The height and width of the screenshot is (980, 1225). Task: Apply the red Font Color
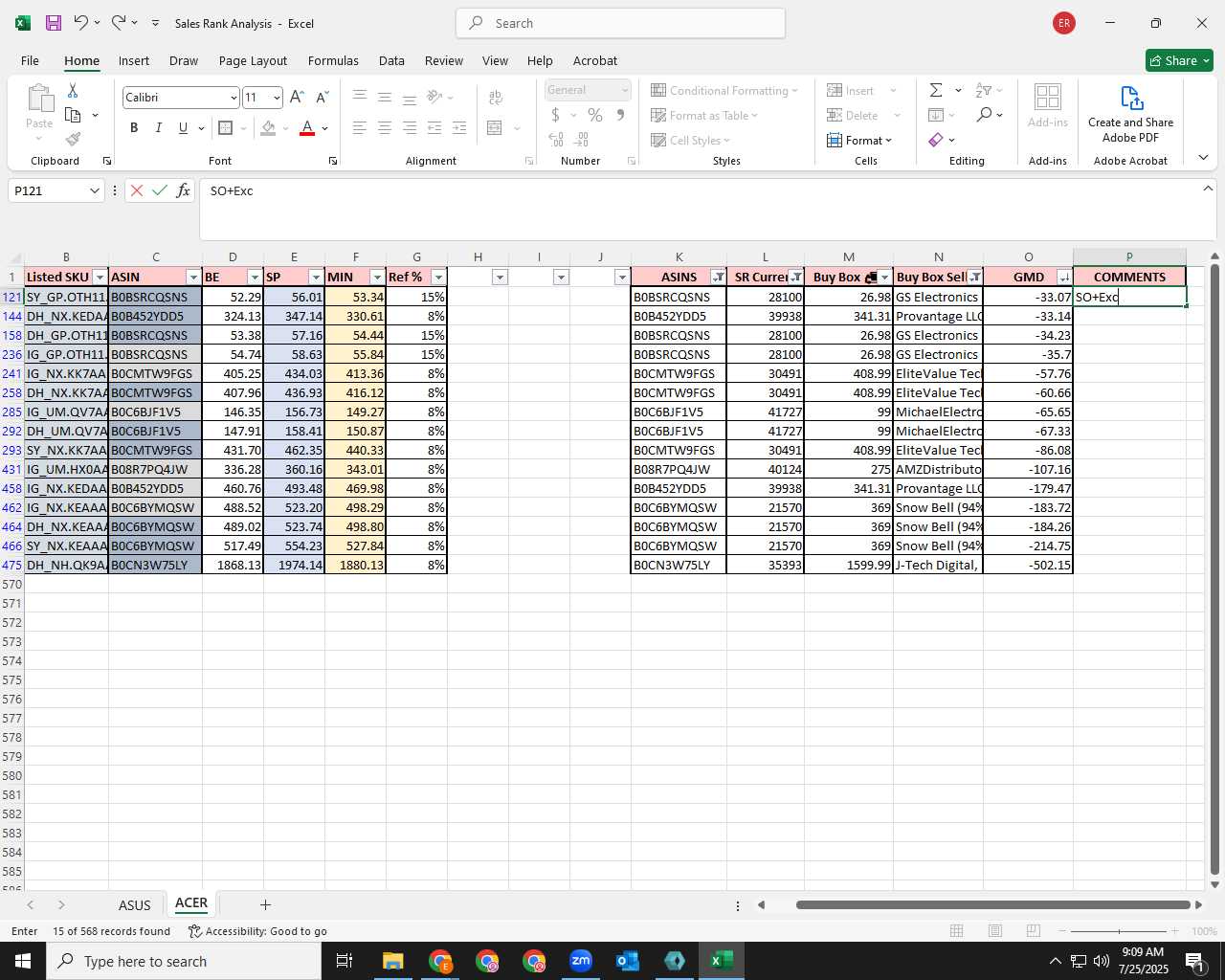tap(307, 127)
